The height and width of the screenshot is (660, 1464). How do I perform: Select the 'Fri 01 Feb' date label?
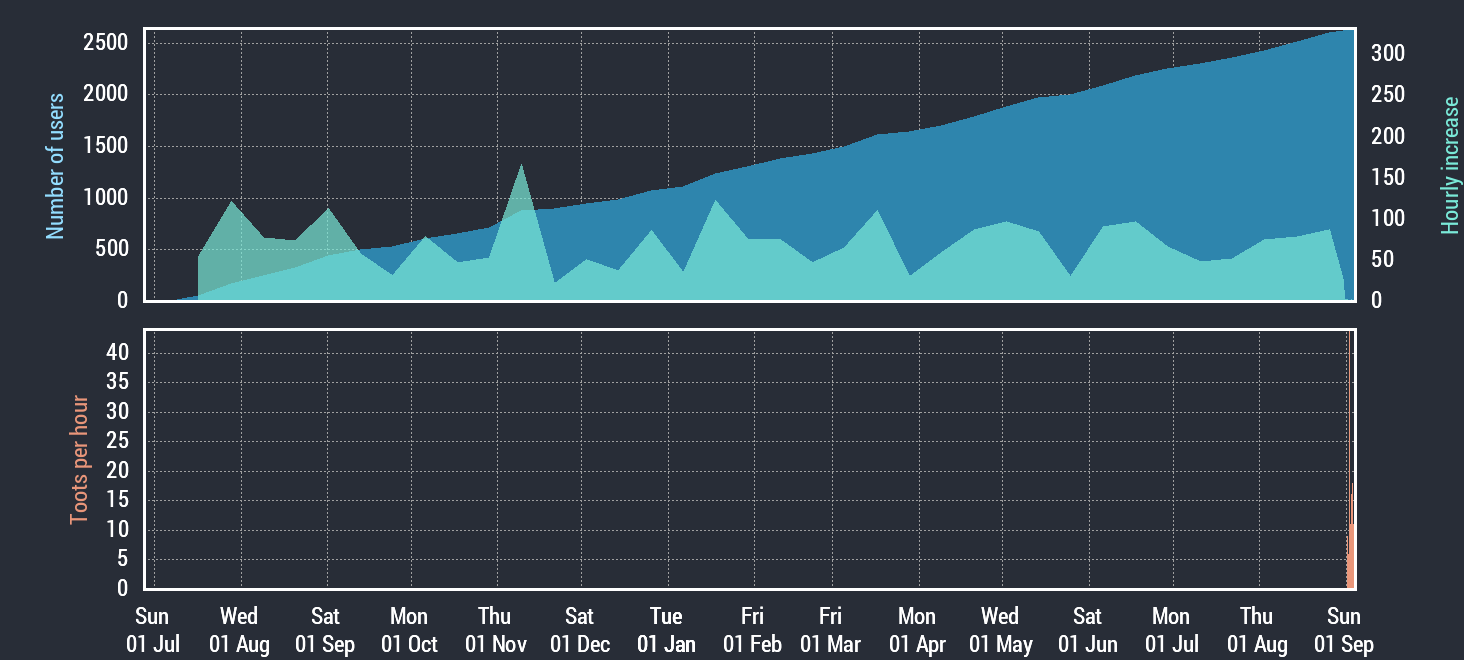coord(752,630)
